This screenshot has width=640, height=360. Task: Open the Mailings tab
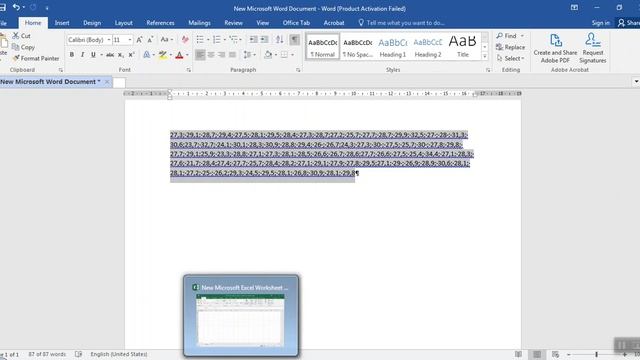[x=200, y=23]
